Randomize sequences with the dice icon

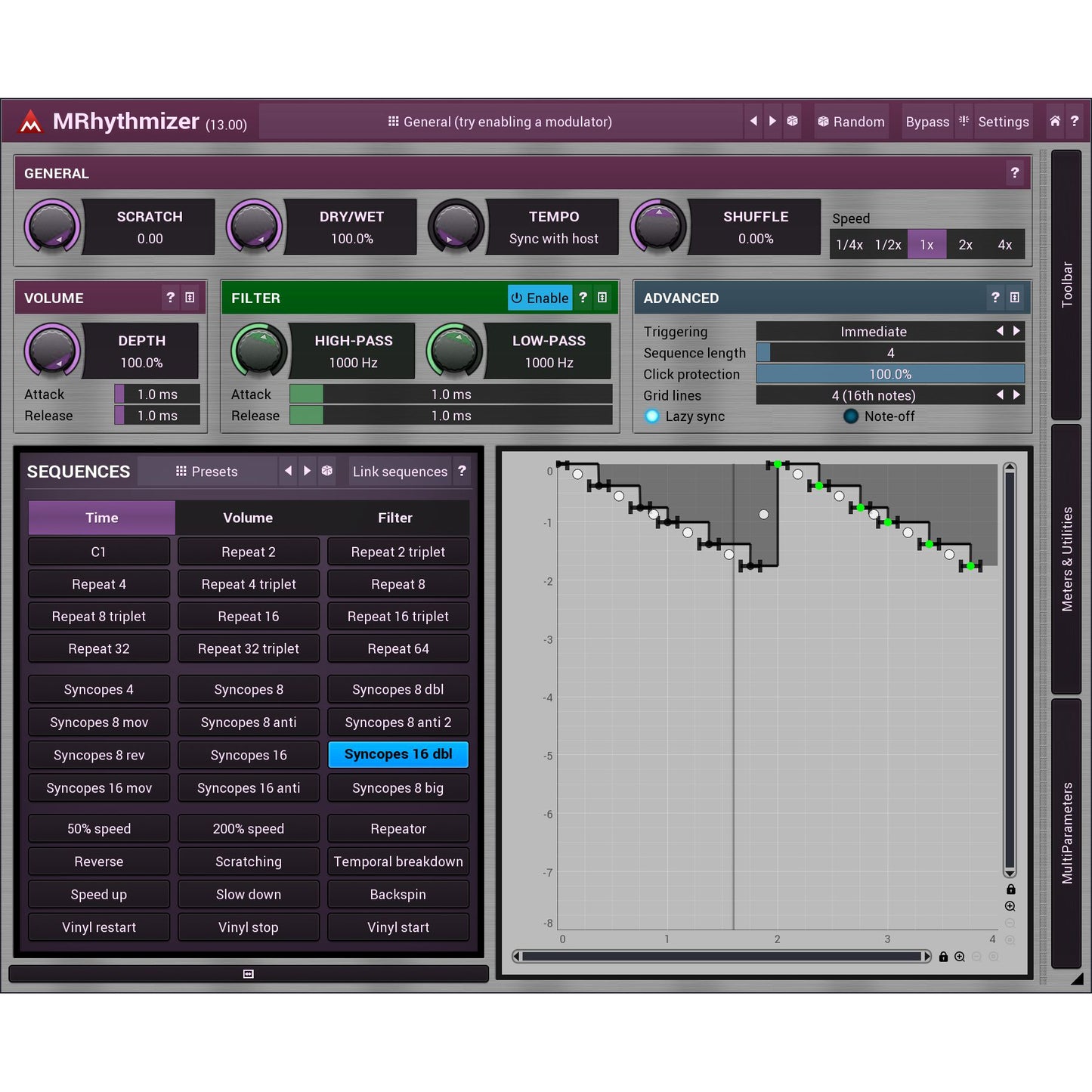[326, 471]
